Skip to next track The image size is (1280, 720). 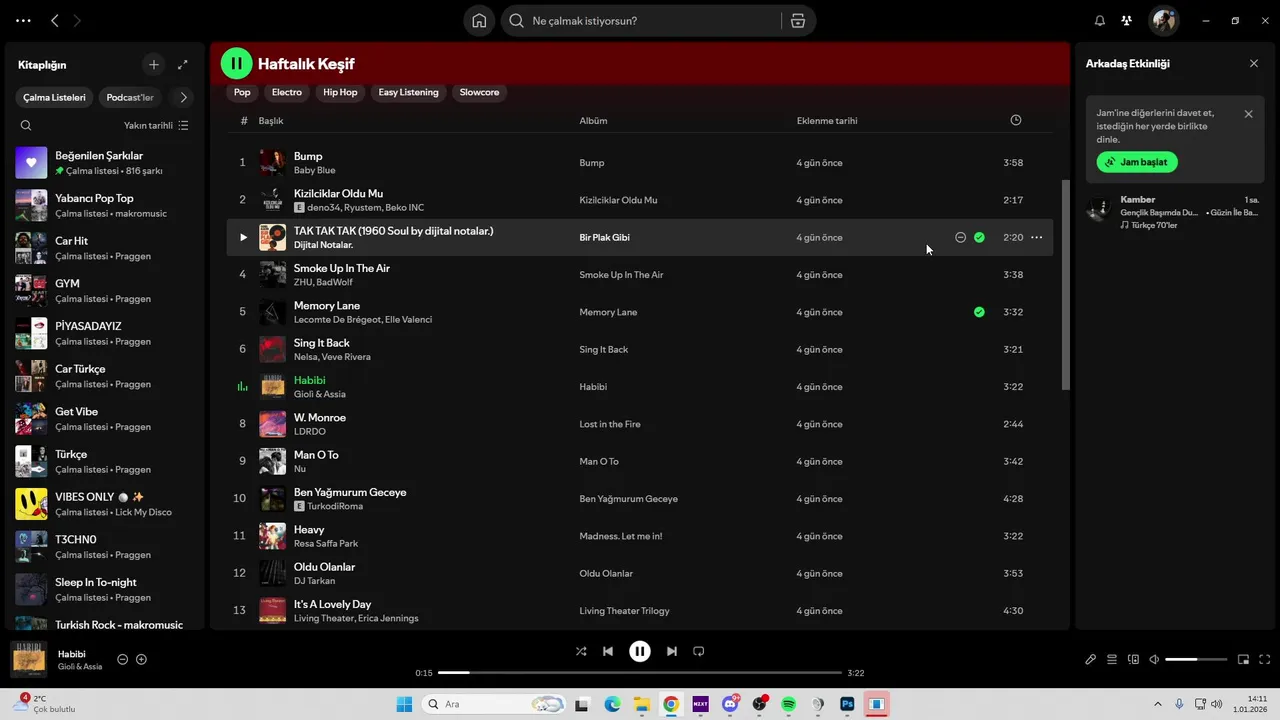(672, 651)
